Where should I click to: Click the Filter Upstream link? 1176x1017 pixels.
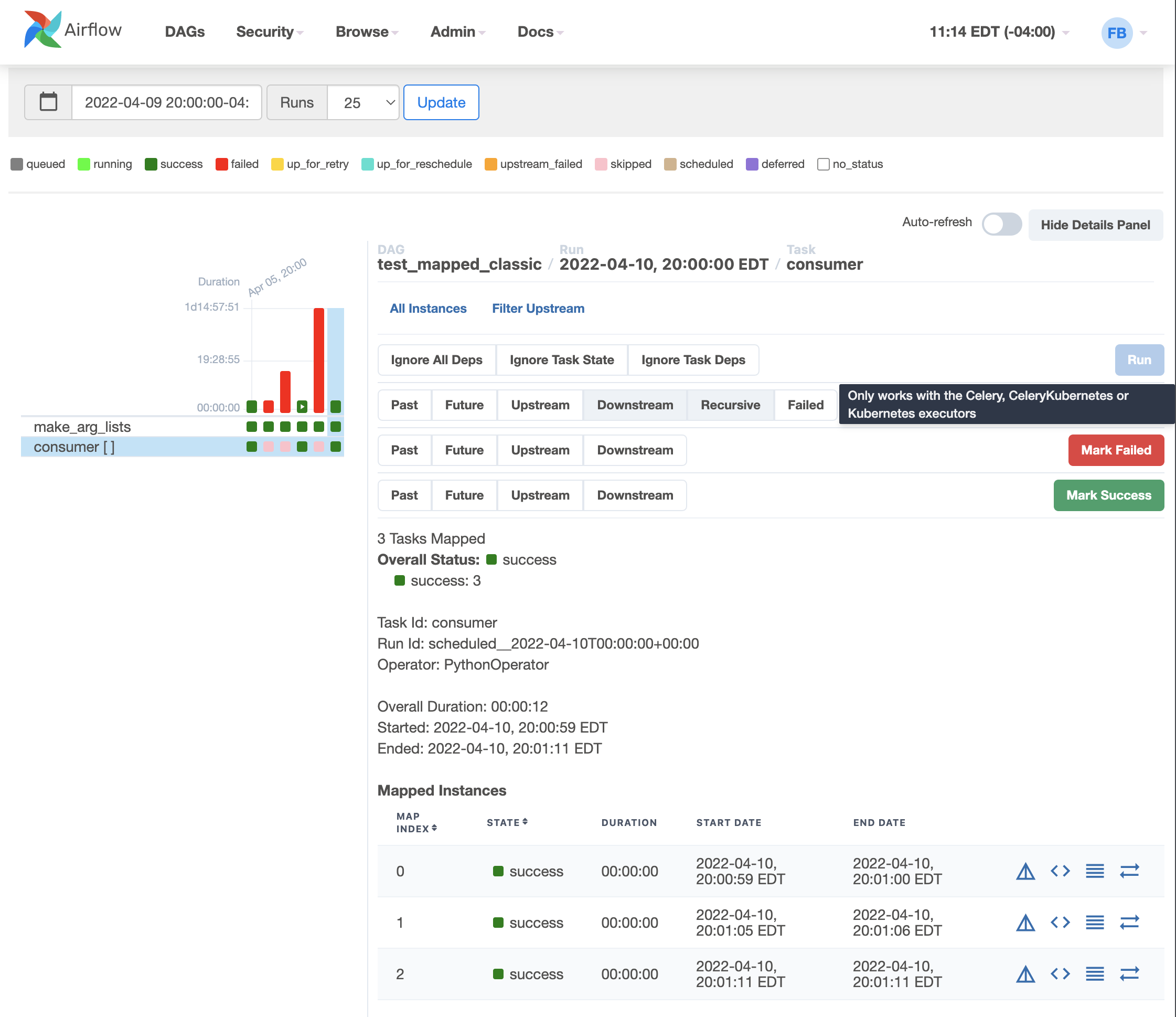[538, 309]
